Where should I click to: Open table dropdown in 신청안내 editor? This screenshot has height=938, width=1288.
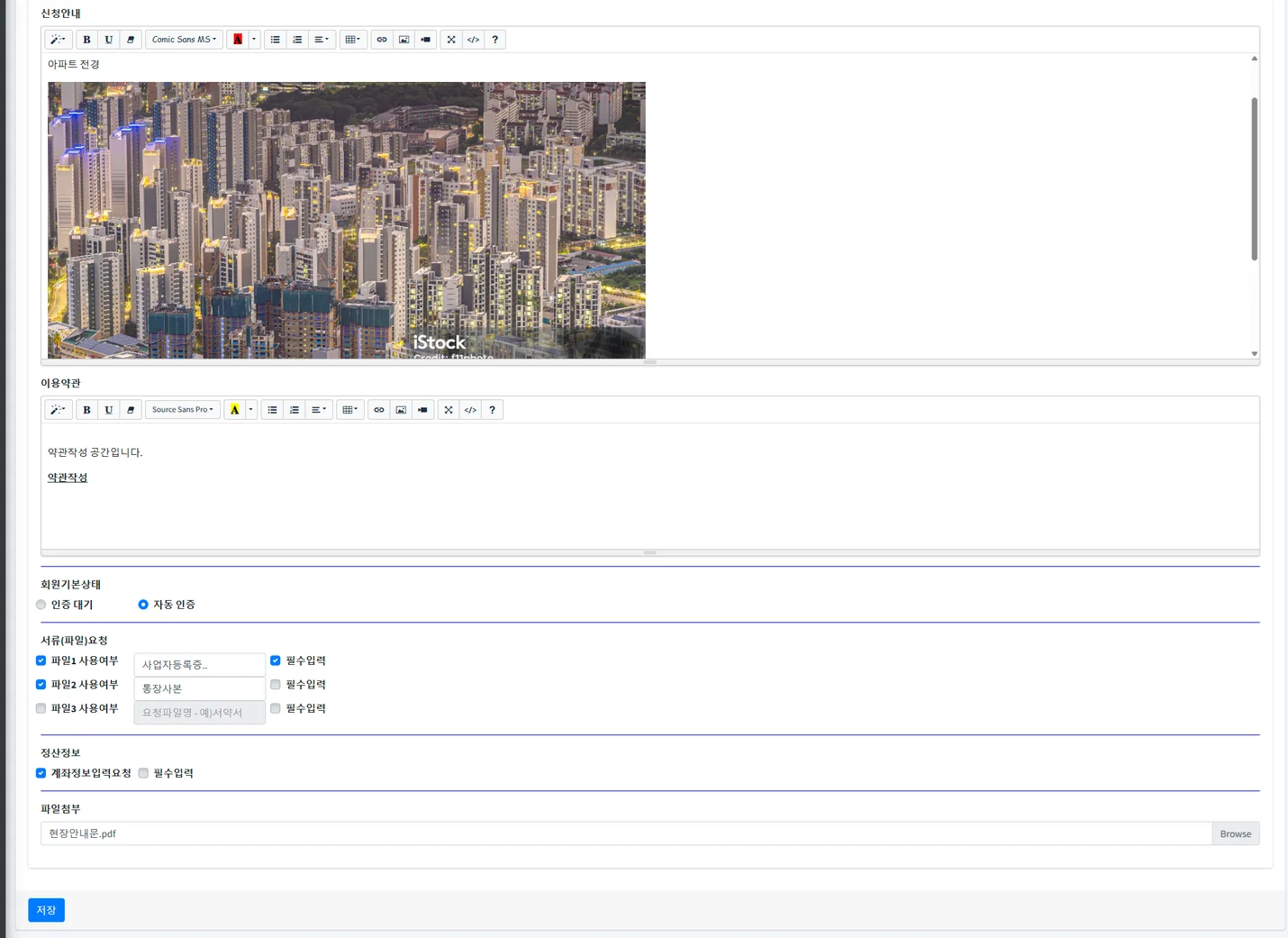coord(353,40)
